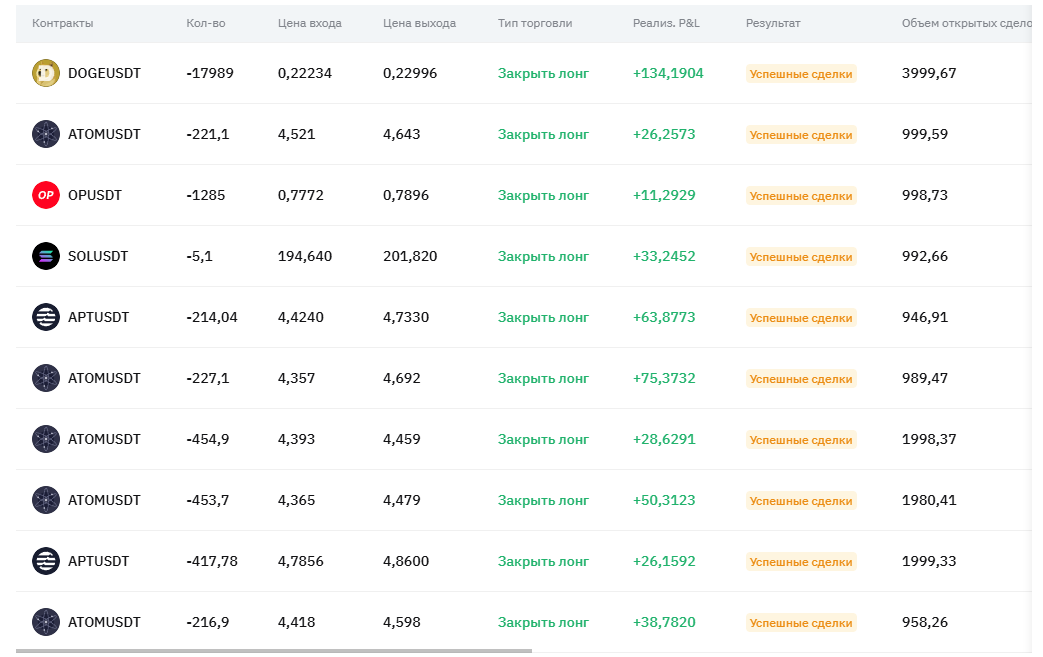Click the Solana icon next to SOLUSDT
1043x657 pixels.
coord(46,256)
